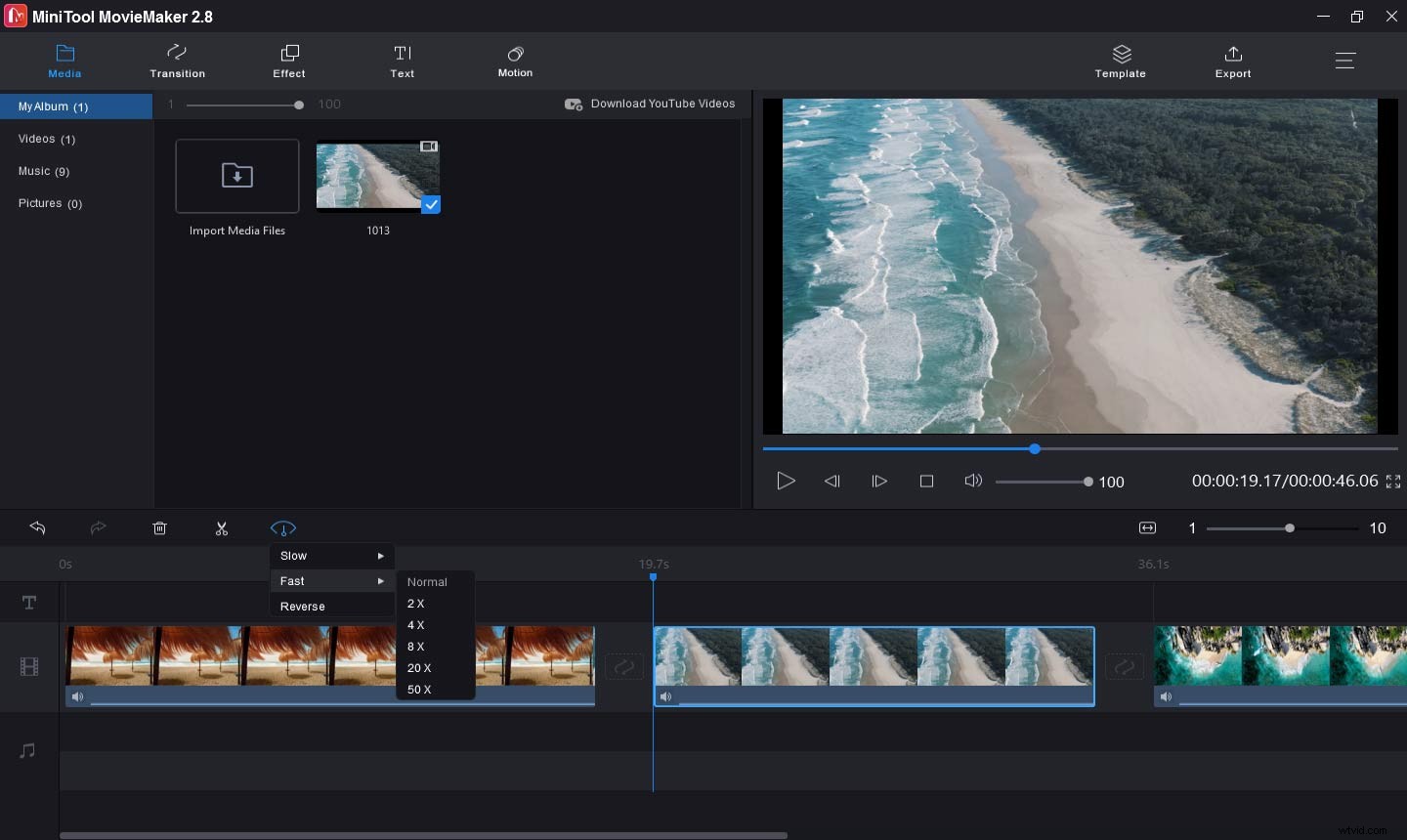Open the hamburger menu top right

tap(1345, 60)
